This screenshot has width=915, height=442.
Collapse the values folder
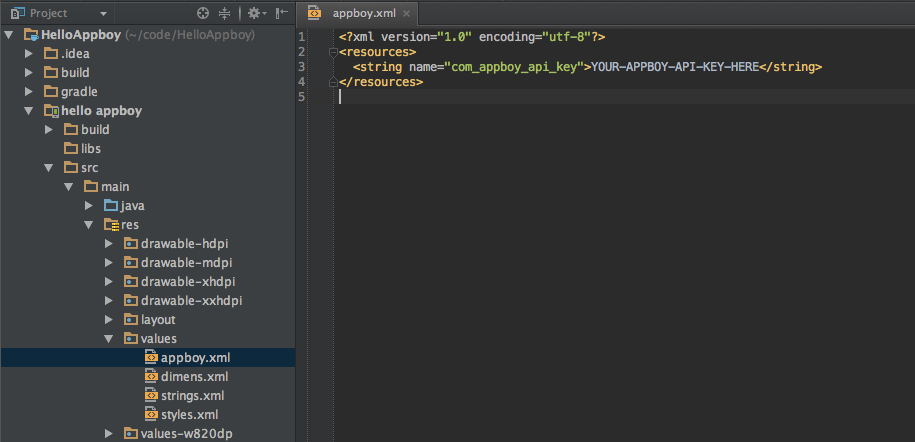tap(110, 339)
